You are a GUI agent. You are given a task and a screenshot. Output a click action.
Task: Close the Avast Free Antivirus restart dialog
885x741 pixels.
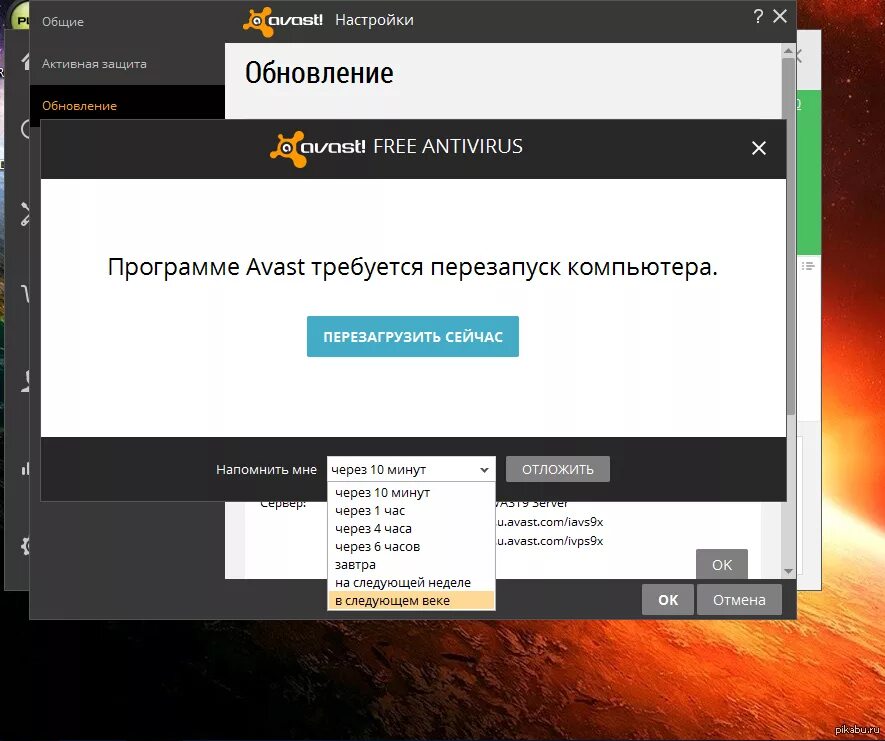pos(759,148)
